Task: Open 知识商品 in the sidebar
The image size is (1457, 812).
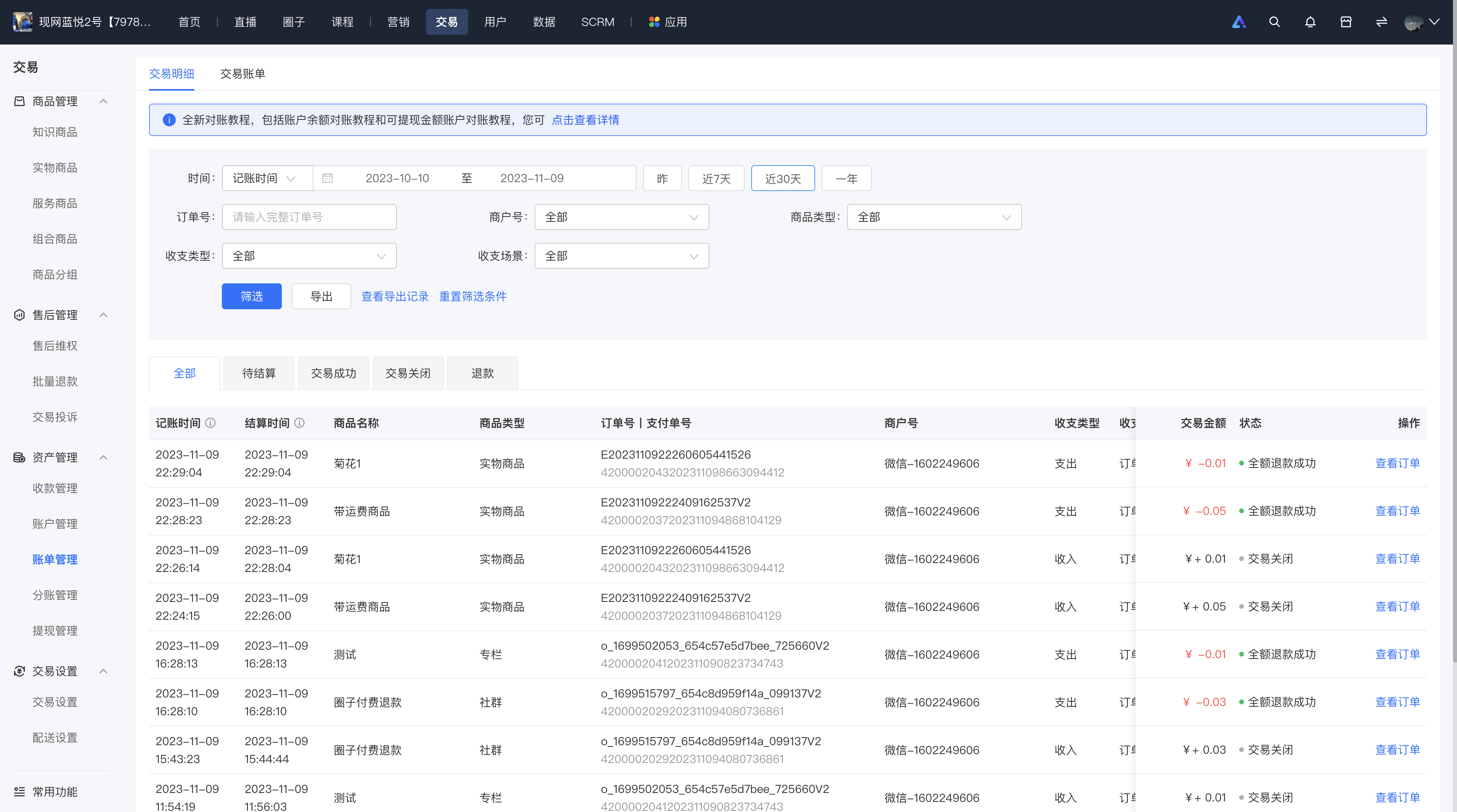Action: 55,132
